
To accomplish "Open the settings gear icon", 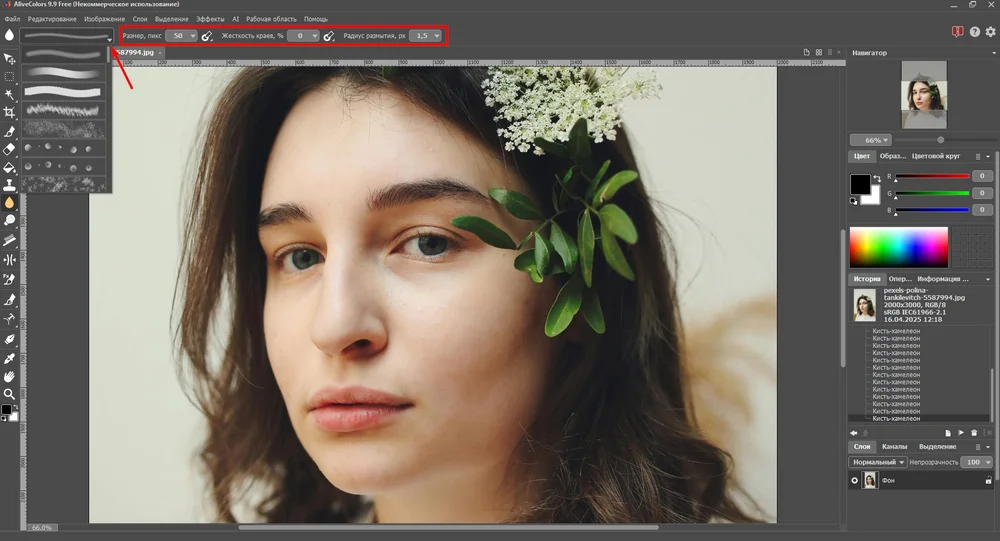I will pos(990,31).
